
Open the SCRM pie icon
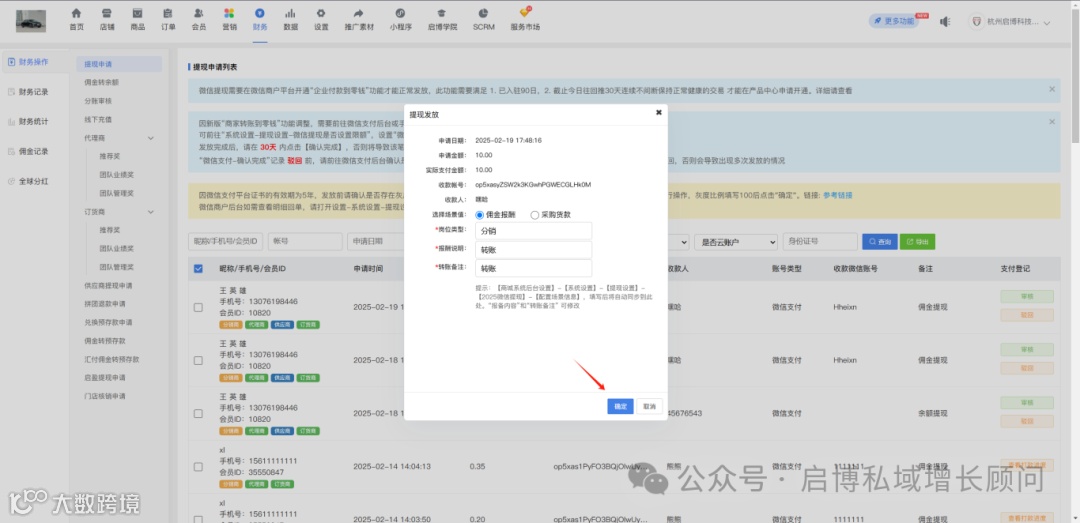pos(484,13)
